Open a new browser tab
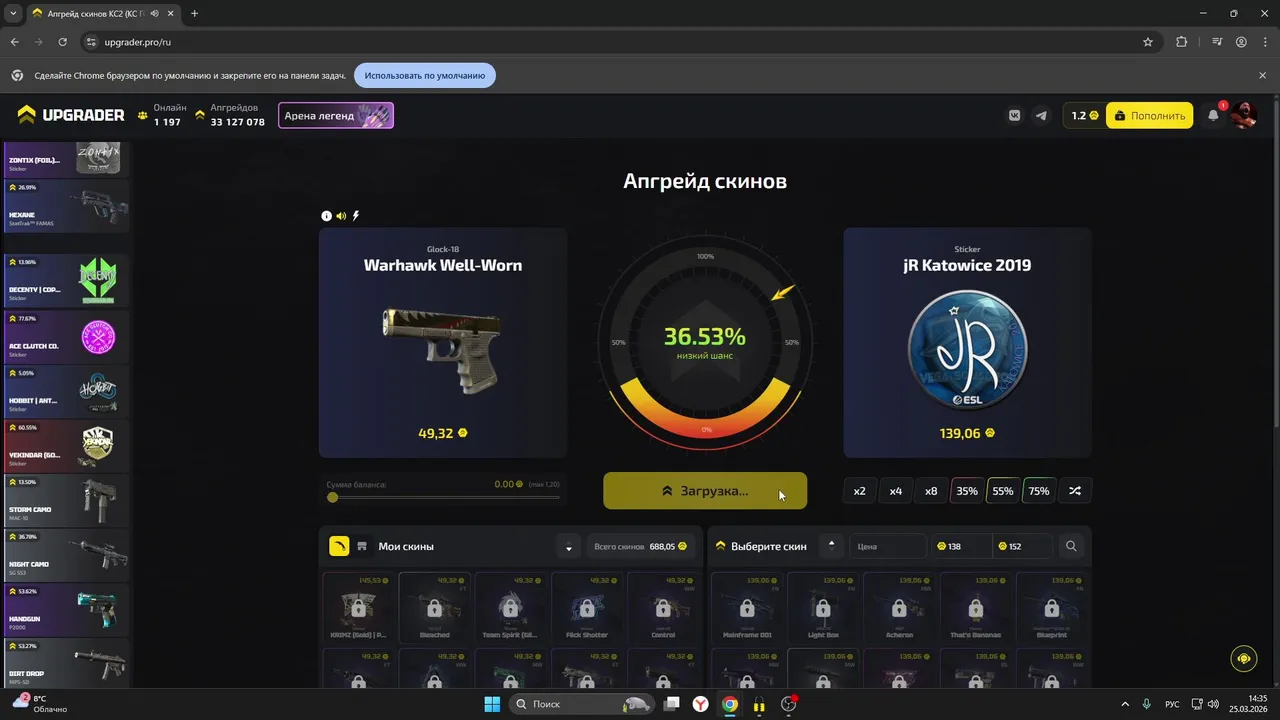The image size is (1280, 720). pyautogui.click(x=194, y=13)
